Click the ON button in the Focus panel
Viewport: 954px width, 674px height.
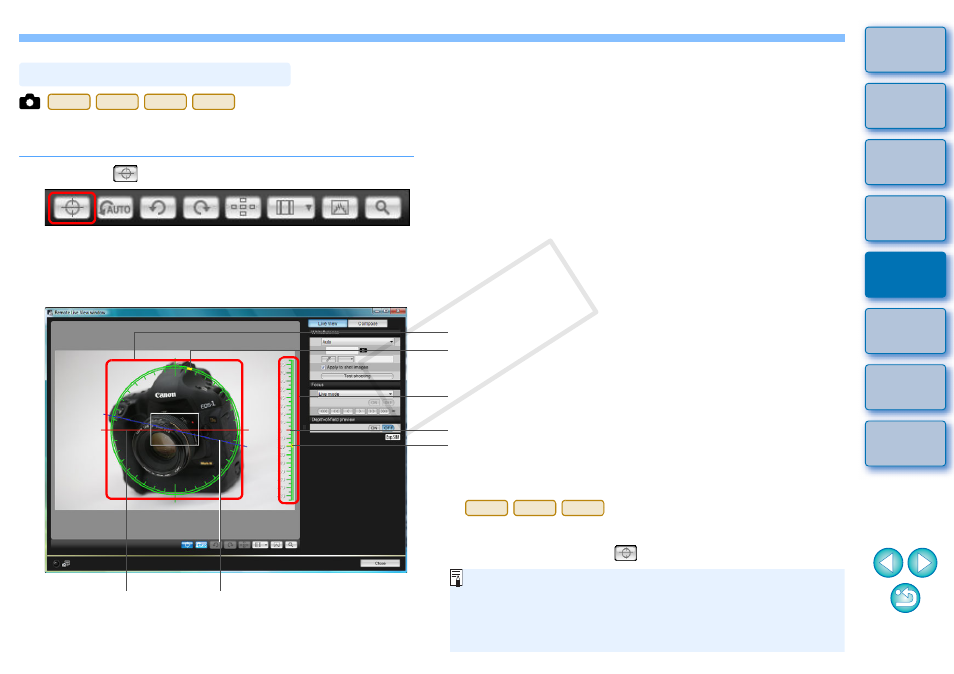tap(374, 403)
